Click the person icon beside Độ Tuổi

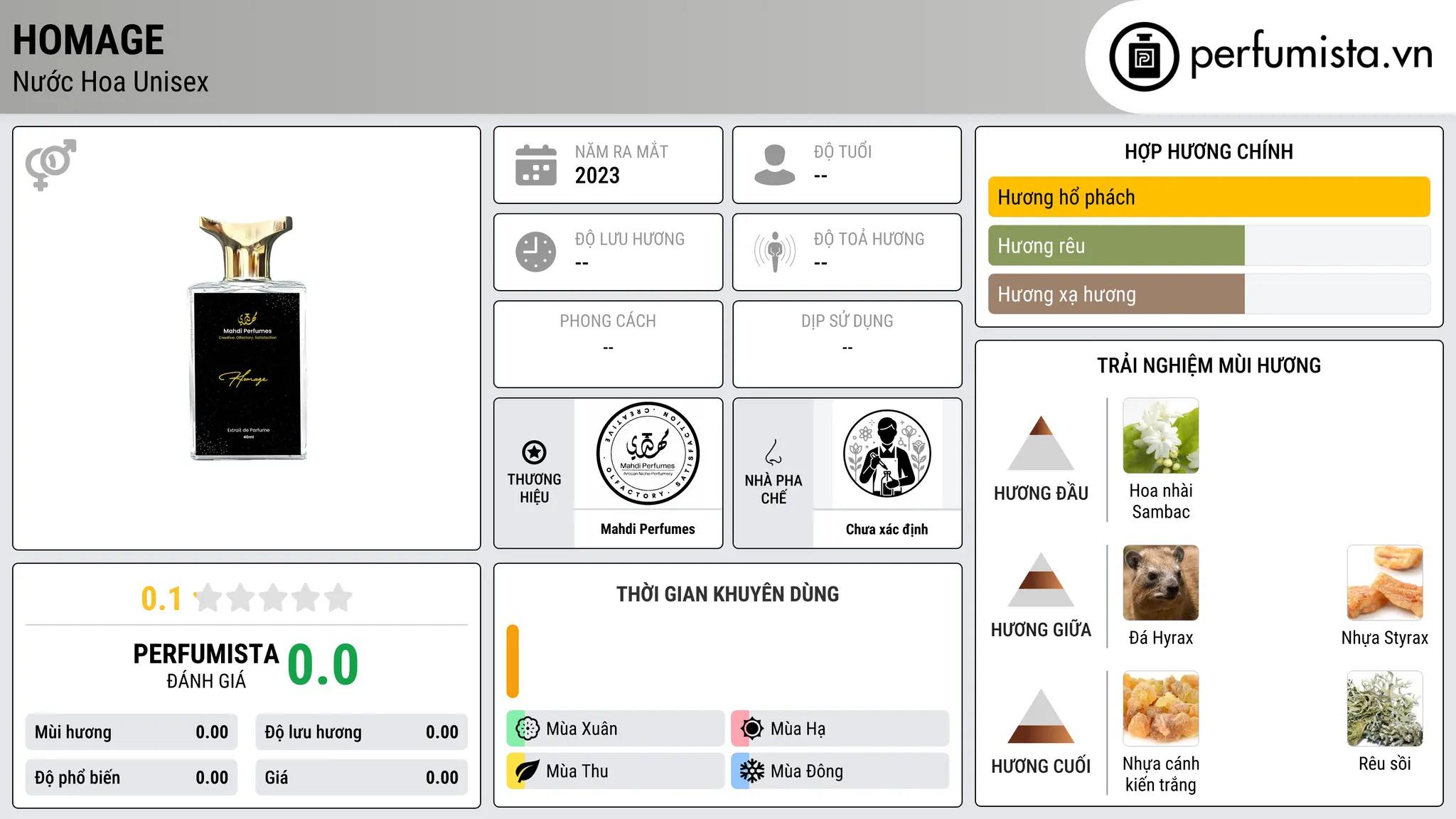[774, 165]
